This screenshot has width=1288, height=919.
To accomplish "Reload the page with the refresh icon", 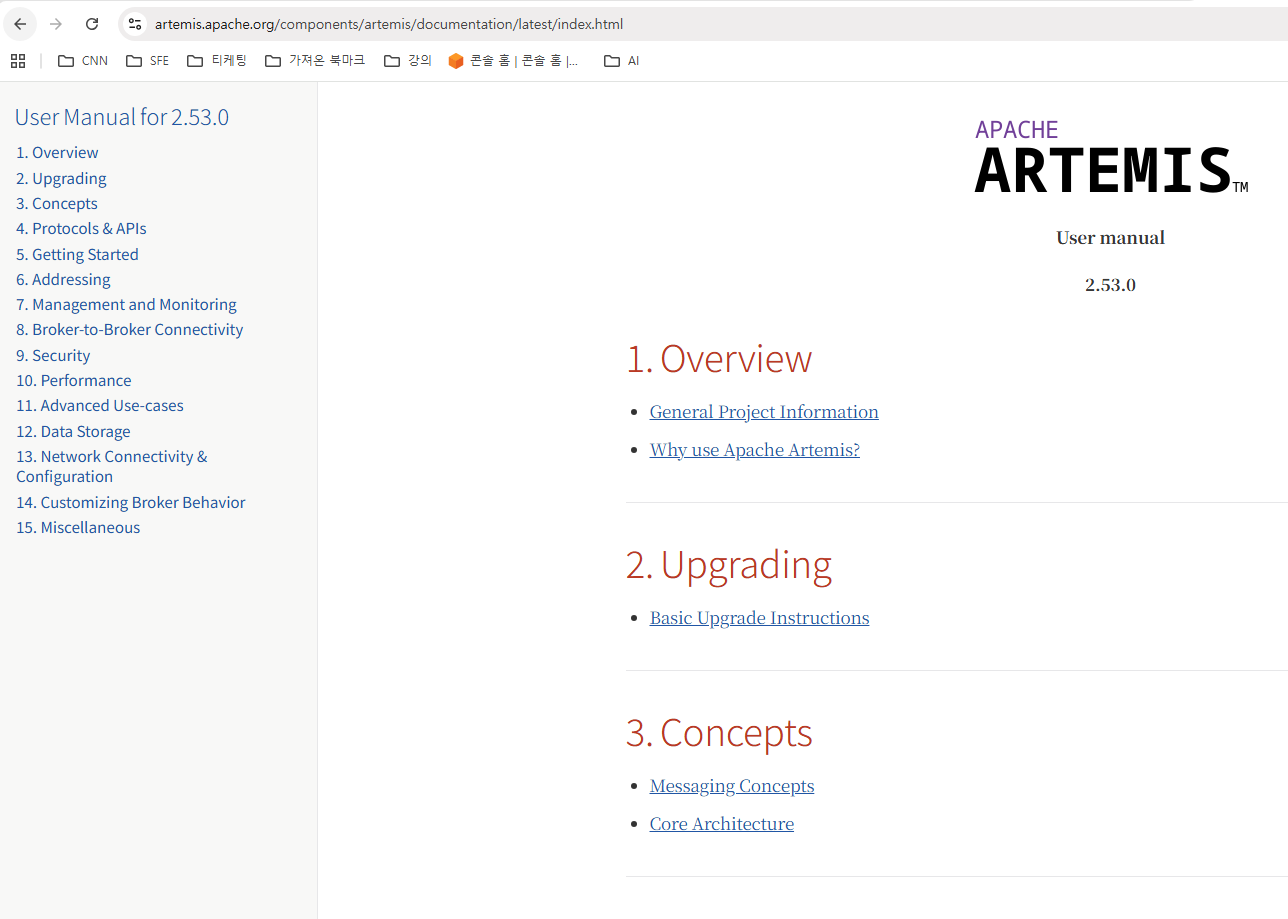I will tap(92, 24).
